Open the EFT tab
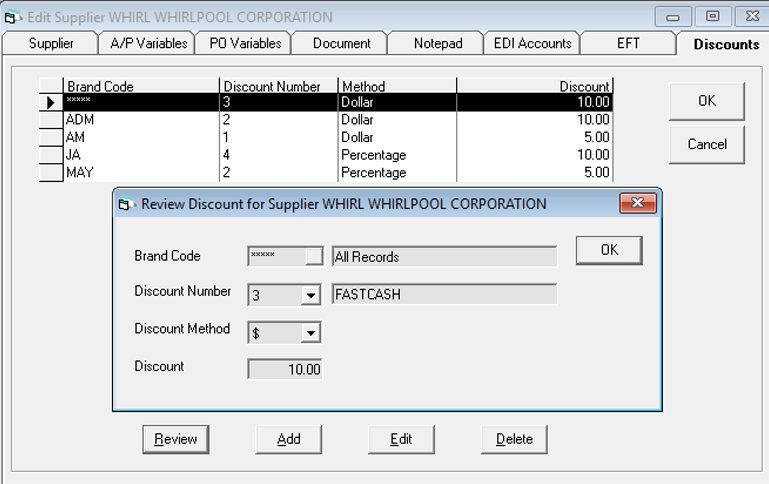The image size is (769, 484). [628, 43]
